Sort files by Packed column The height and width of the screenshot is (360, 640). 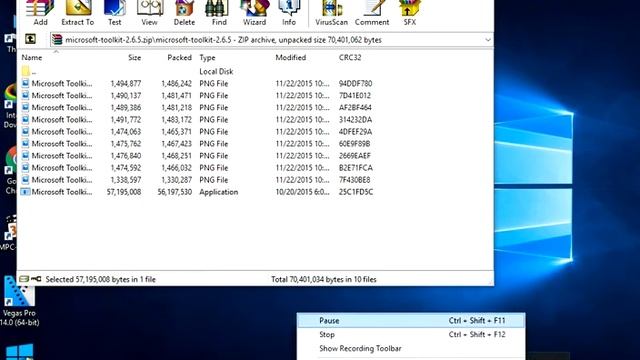[x=179, y=58]
